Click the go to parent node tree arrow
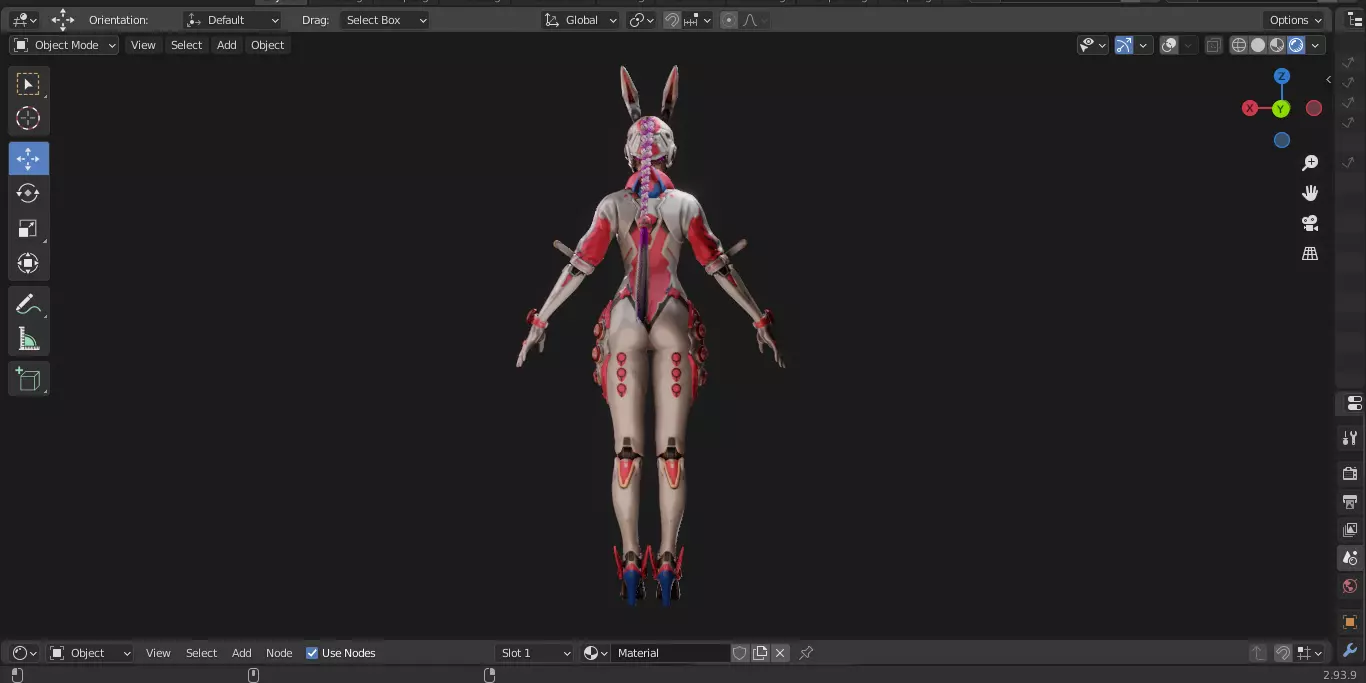1366x683 pixels. click(x=1258, y=653)
